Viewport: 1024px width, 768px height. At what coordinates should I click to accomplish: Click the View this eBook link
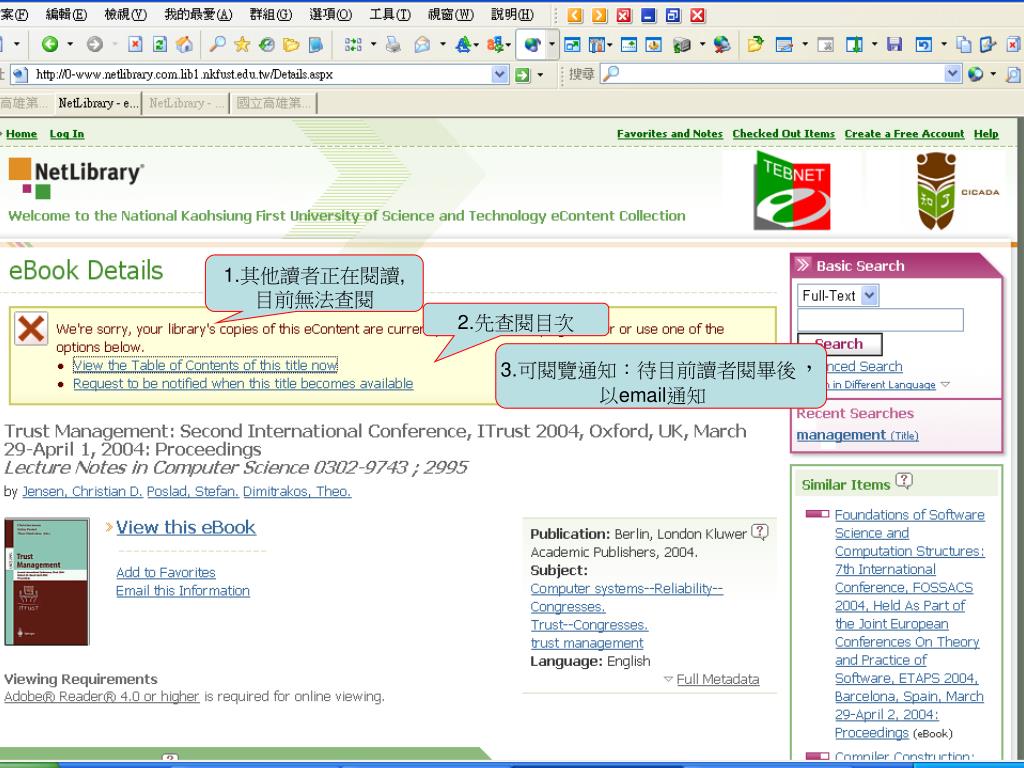pos(186,527)
